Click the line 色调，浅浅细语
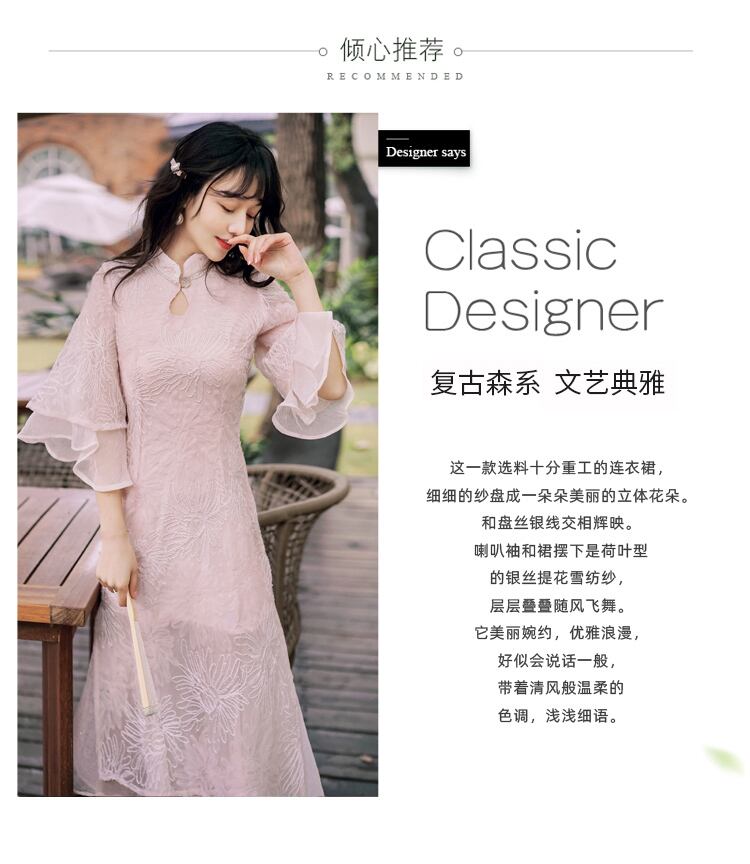Viewport: 750px width, 864px height. (557, 715)
